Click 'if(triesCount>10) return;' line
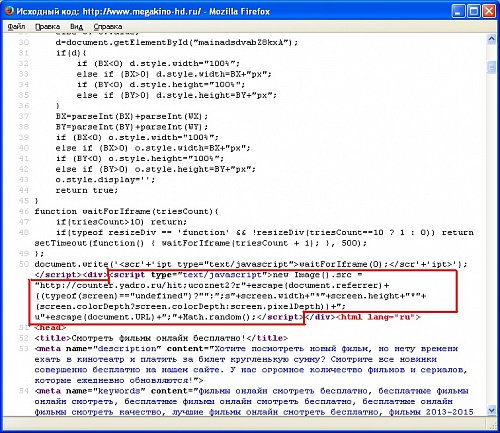The height and width of the screenshot is (433, 500). coord(121,222)
